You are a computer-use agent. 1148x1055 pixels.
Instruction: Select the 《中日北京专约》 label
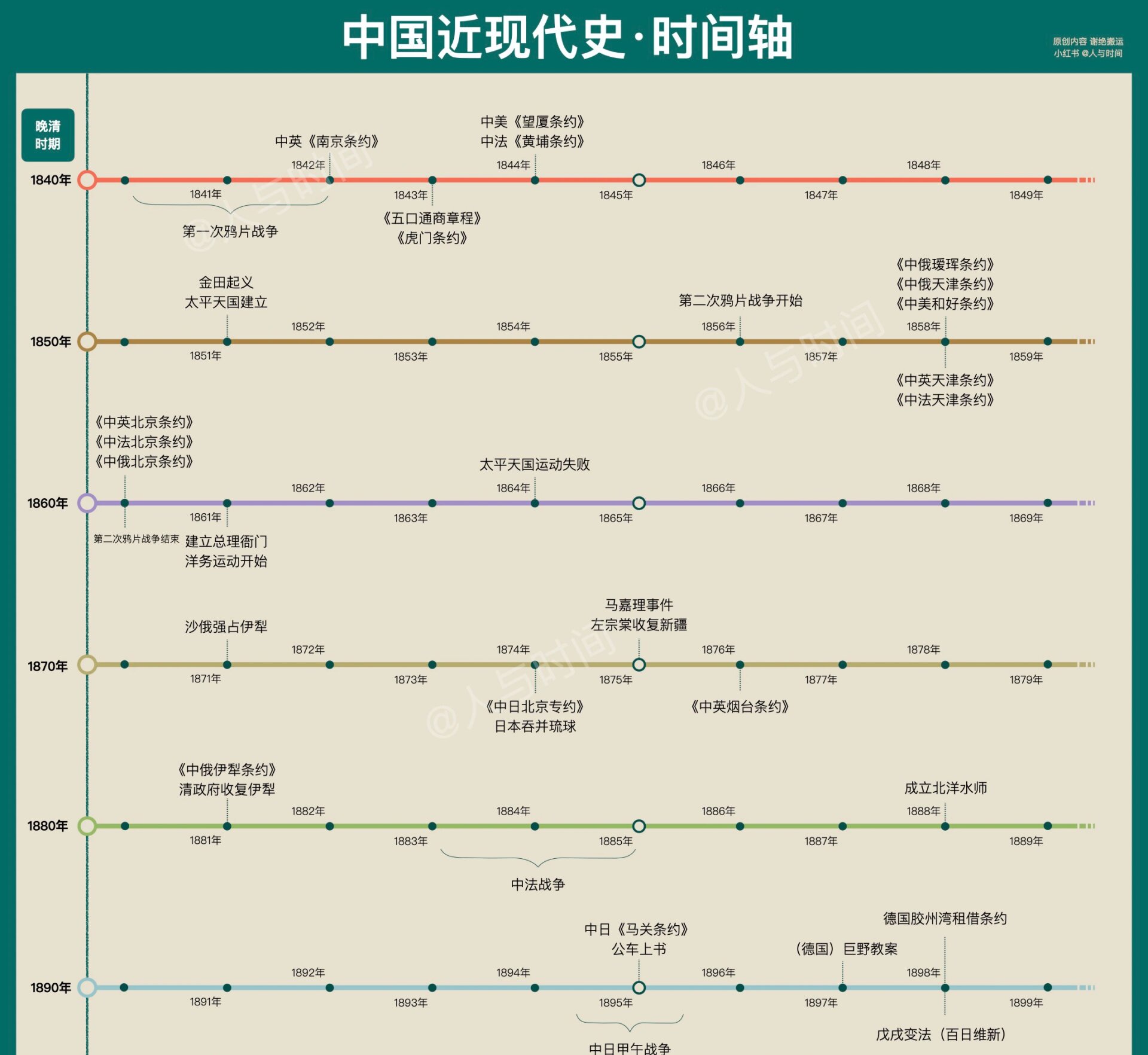click(535, 706)
